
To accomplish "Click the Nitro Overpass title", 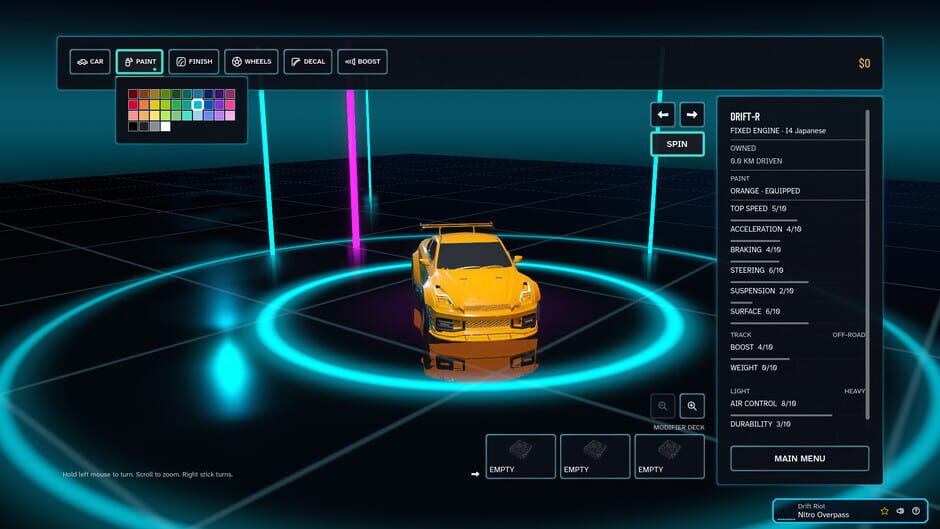I will [x=823, y=515].
